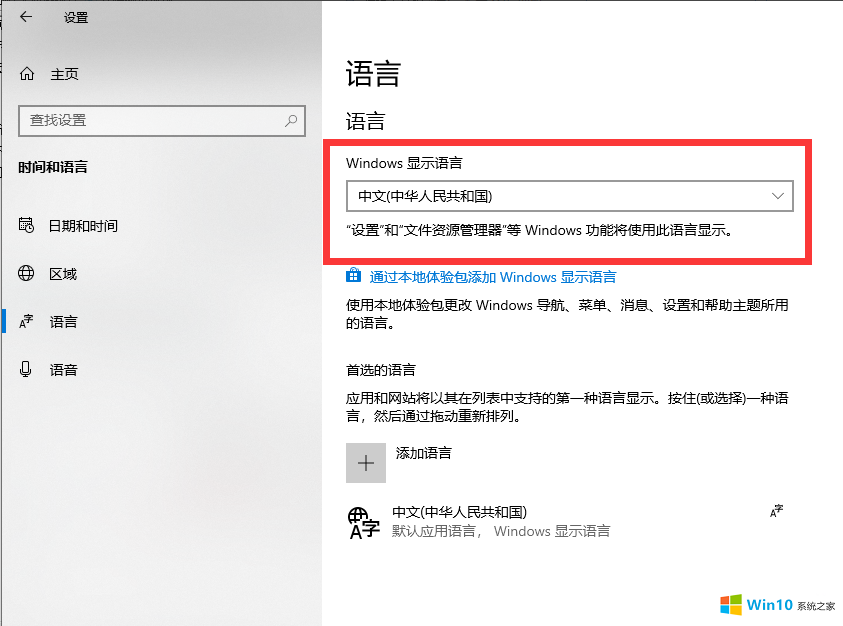The height and width of the screenshot is (626, 843).
Task: Click the 时间和语言 section heading
Action: click(x=53, y=167)
